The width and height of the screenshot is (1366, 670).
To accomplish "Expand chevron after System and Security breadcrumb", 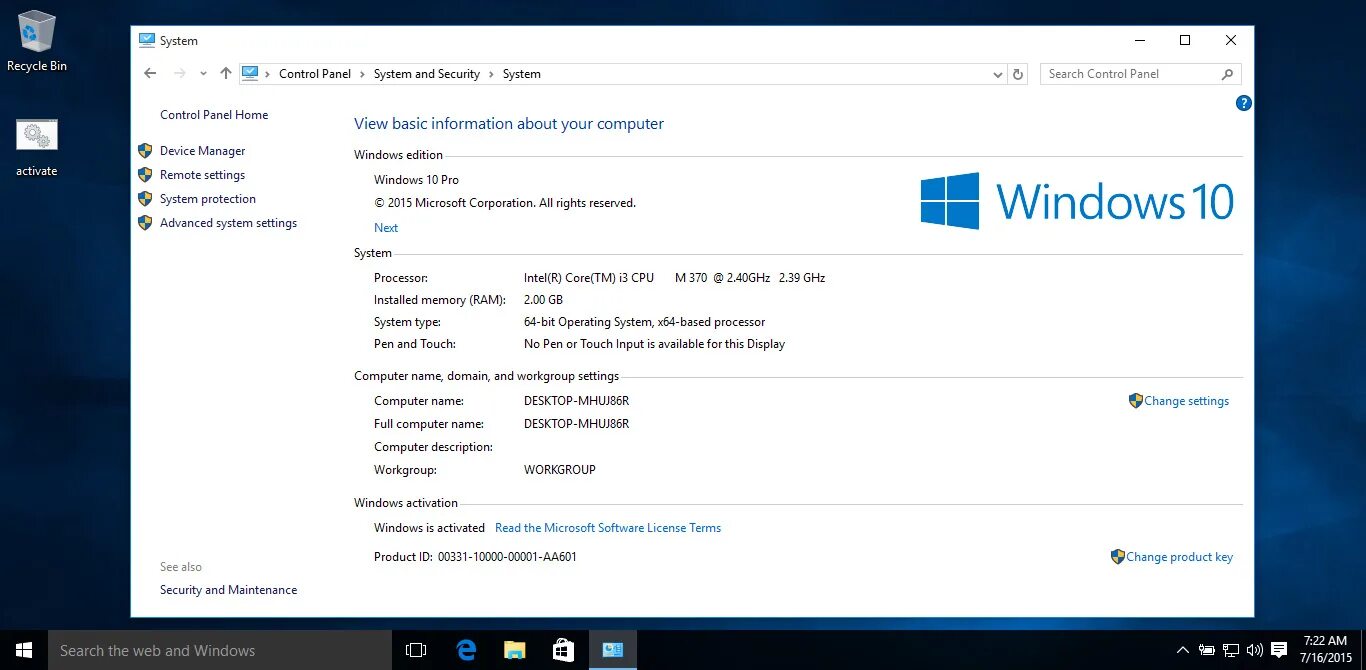I will click(x=491, y=74).
